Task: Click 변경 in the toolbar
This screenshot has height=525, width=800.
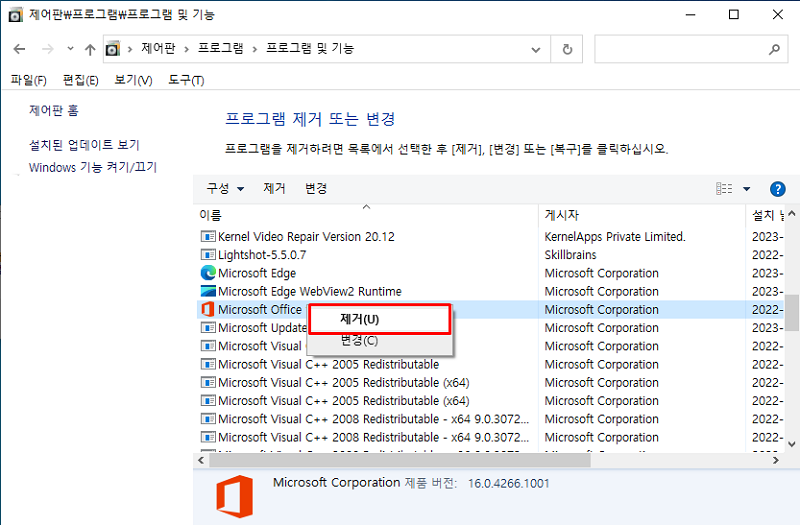Action: [x=316, y=188]
